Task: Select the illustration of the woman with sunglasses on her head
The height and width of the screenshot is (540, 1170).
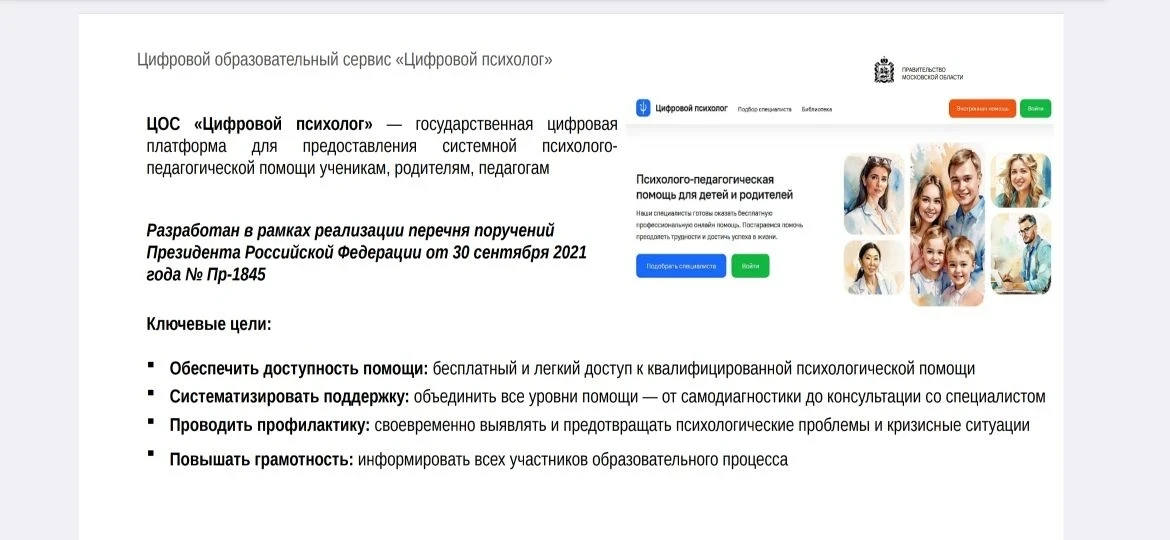Action: tap(873, 193)
